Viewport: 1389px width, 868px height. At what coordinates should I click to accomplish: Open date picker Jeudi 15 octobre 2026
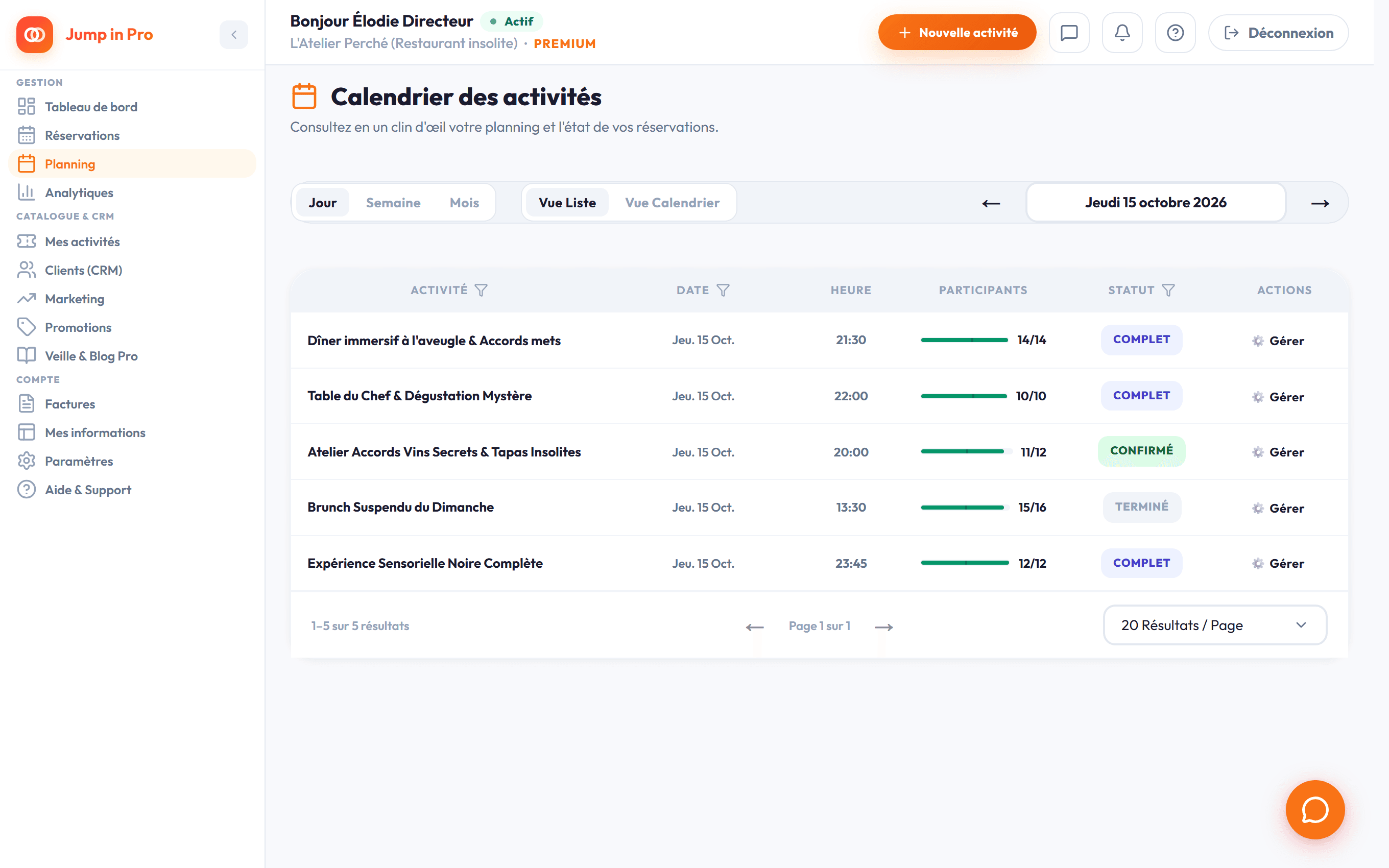1156,202
